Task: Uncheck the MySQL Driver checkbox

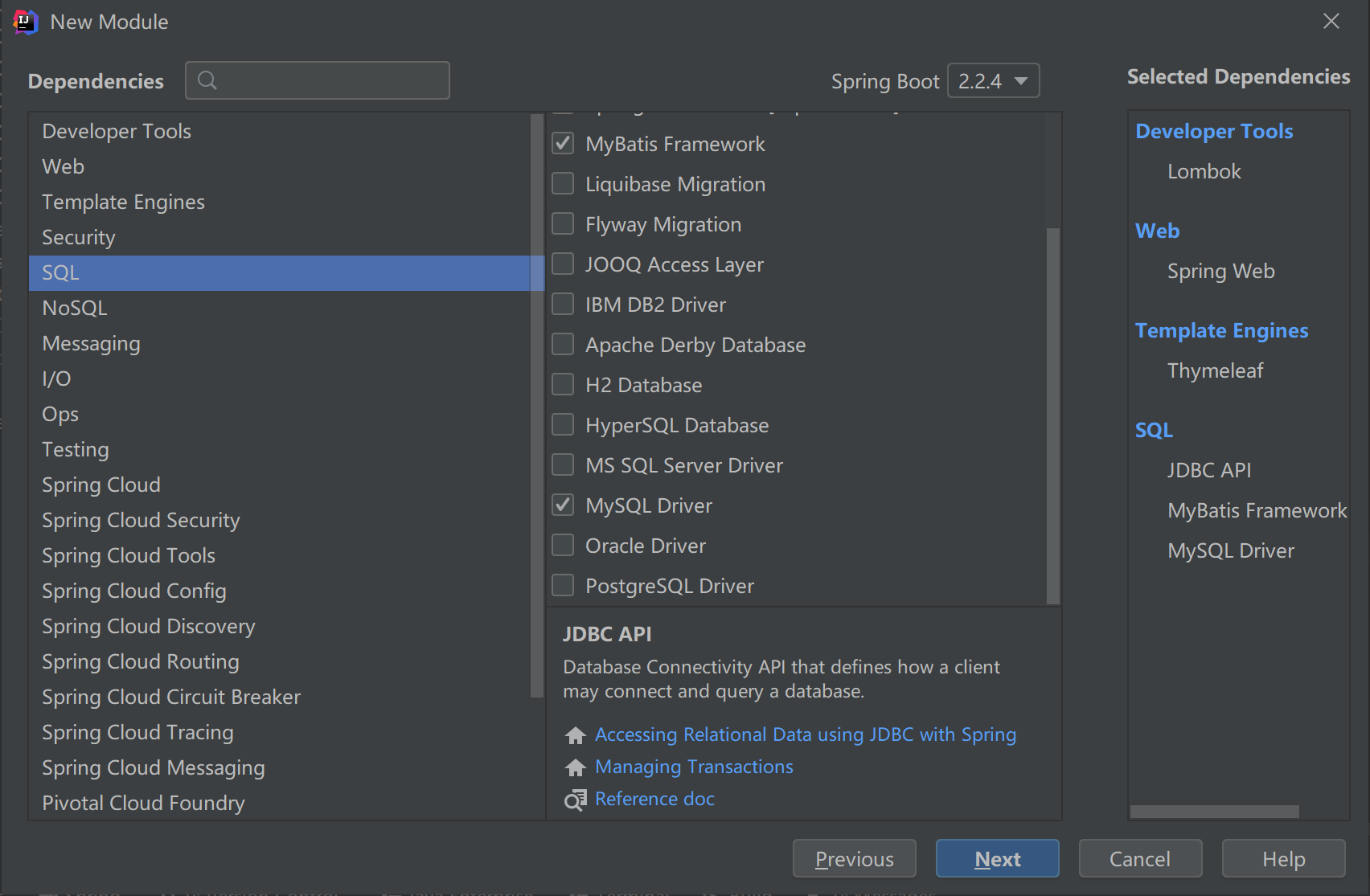Action: (563, 505)
